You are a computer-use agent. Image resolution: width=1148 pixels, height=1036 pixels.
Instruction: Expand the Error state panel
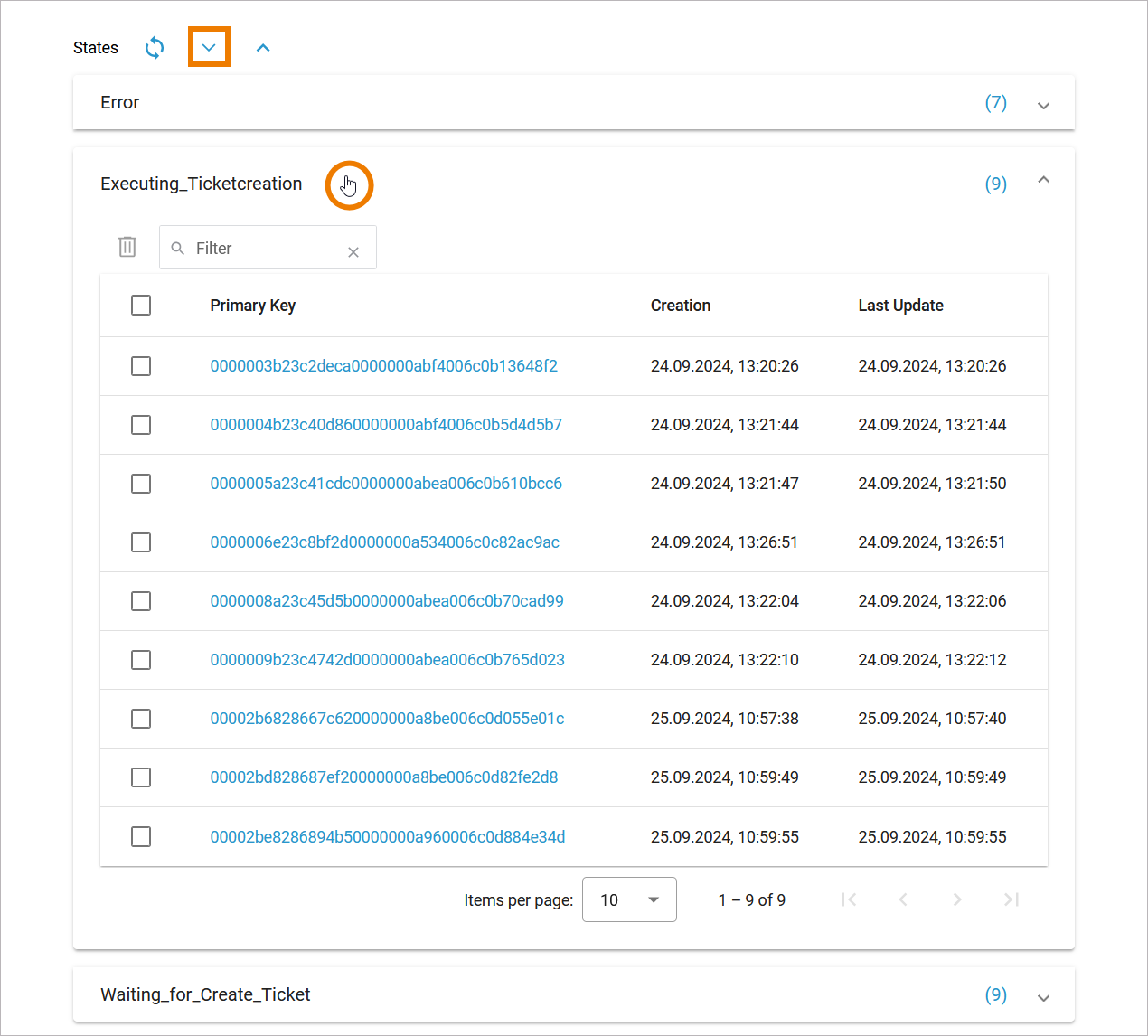[1043, 105]
